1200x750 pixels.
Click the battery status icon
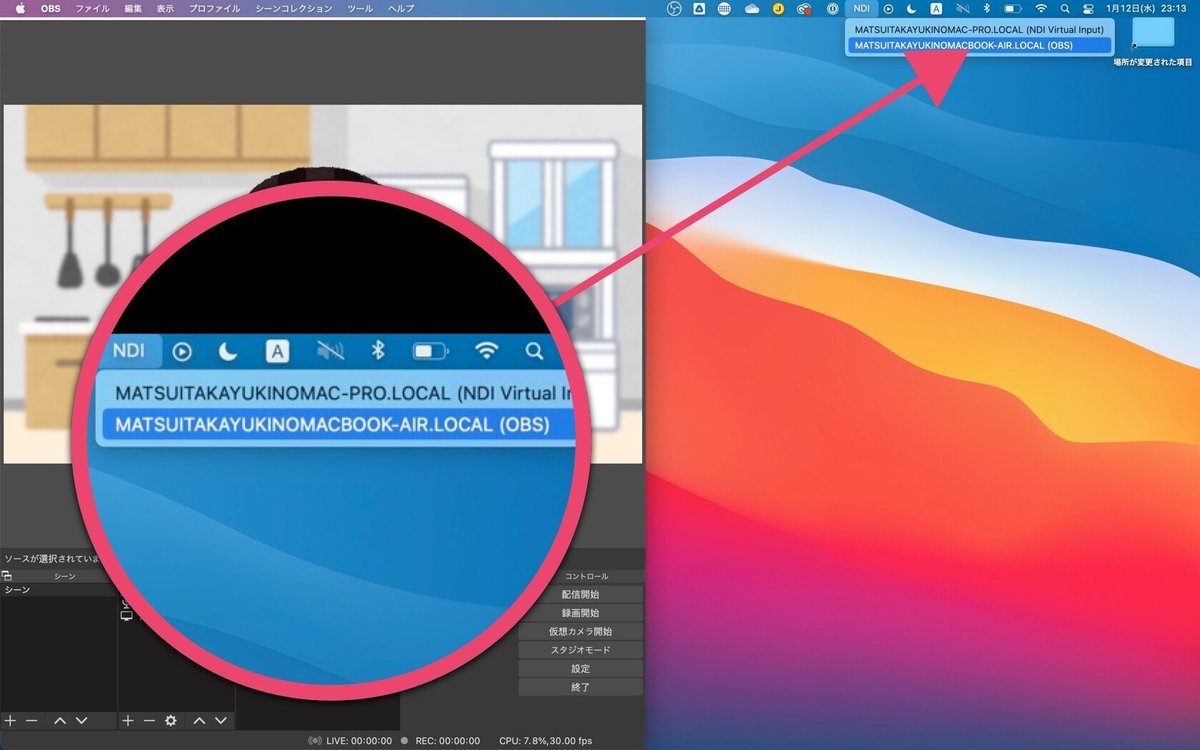(x=1012, y=8)
